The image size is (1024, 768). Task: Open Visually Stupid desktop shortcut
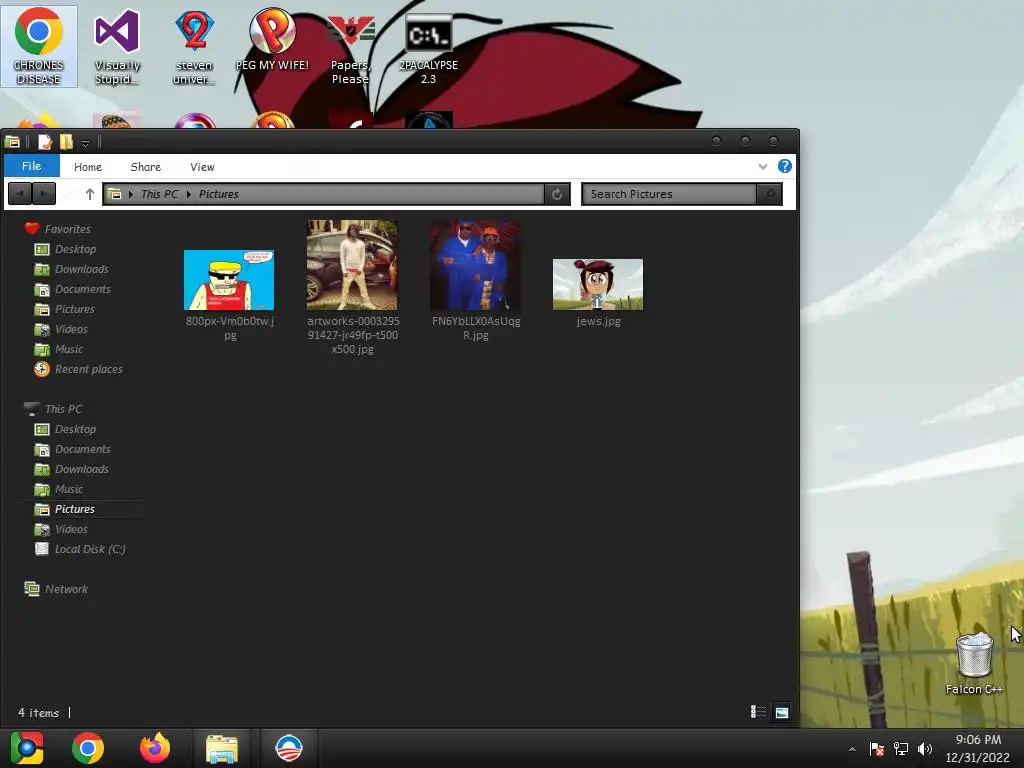[x=117, y=46]
